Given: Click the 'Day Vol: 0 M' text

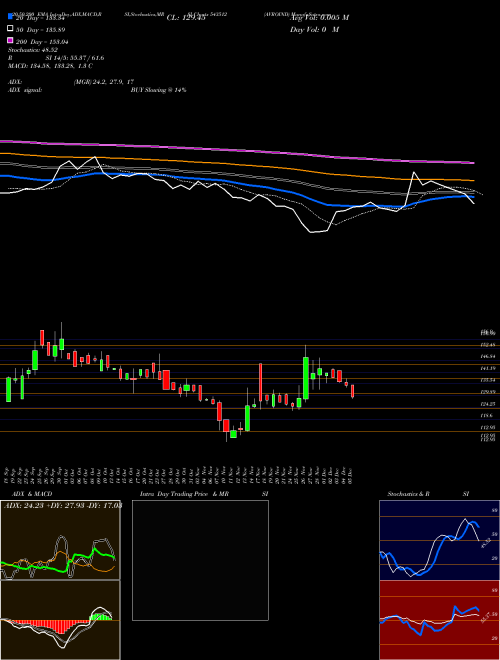Looking at the screenshot, I should click(314, 30).
